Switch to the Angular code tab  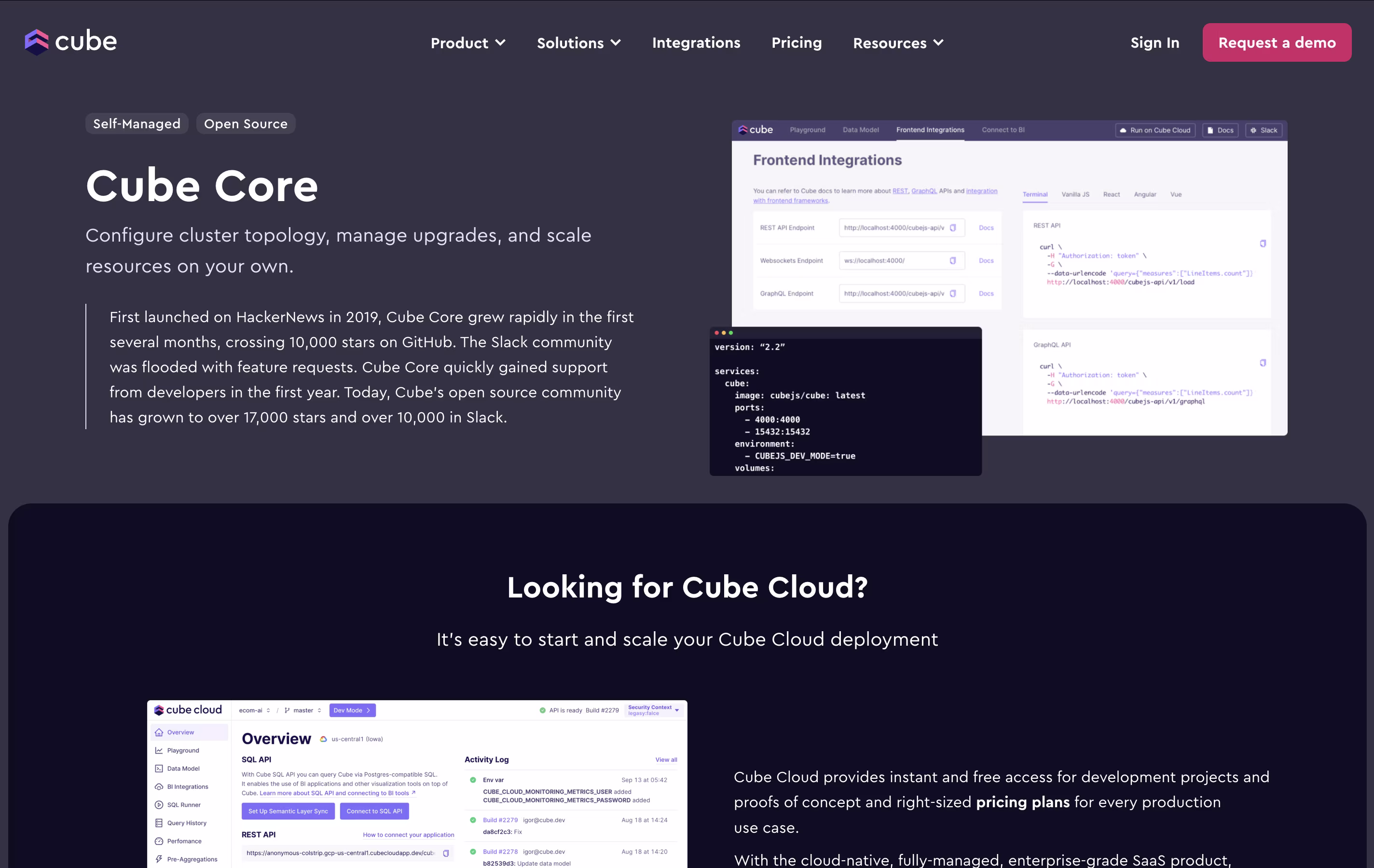click(x=1145, y=194)
